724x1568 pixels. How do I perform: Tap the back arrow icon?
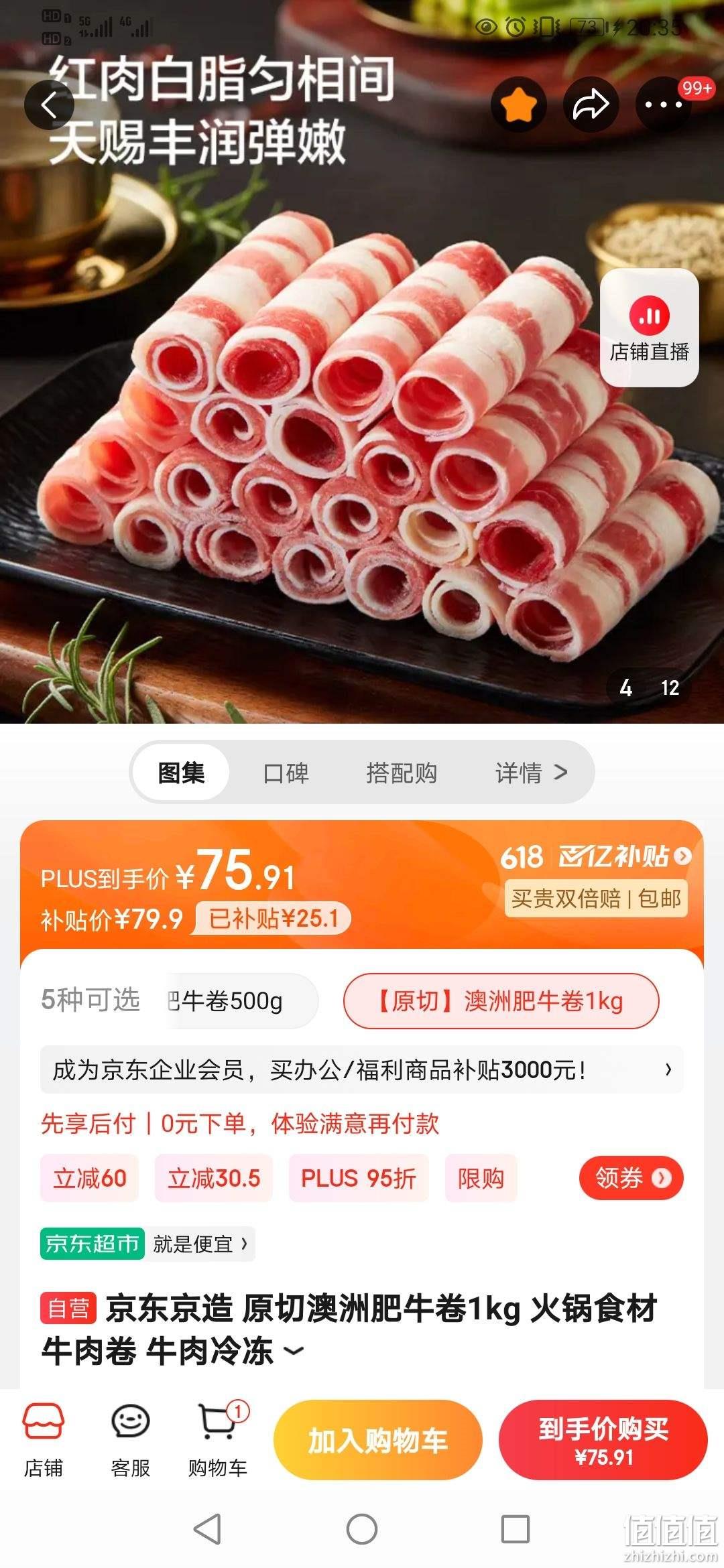(50, 105)
